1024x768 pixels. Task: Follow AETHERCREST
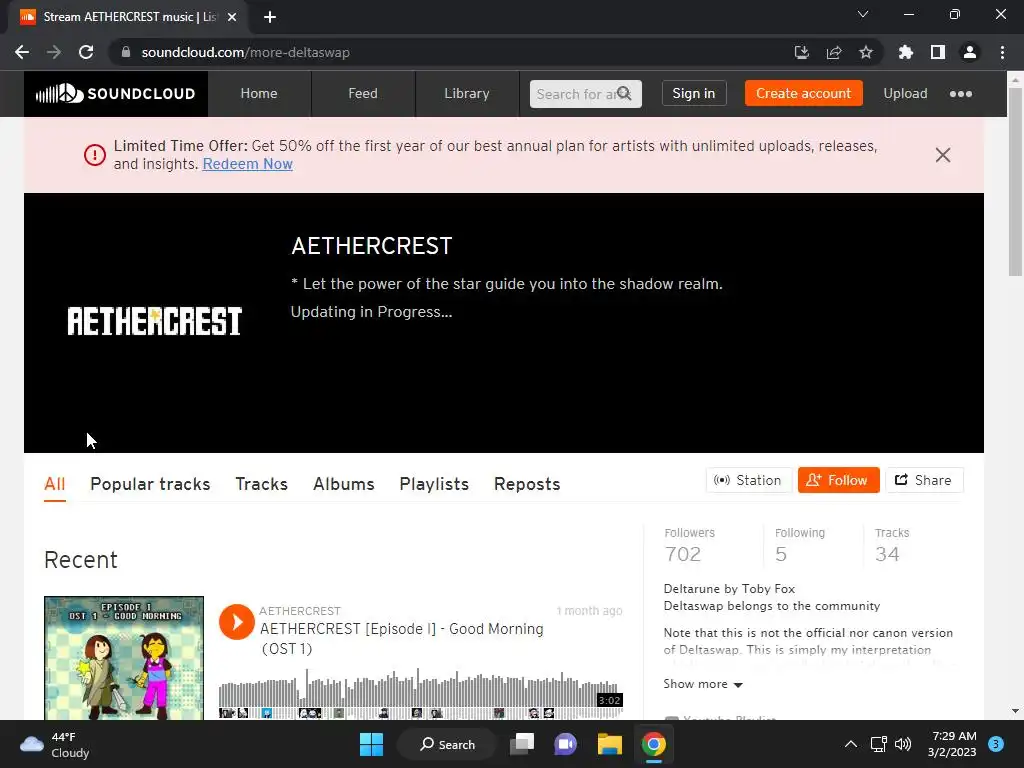(839, 480)
